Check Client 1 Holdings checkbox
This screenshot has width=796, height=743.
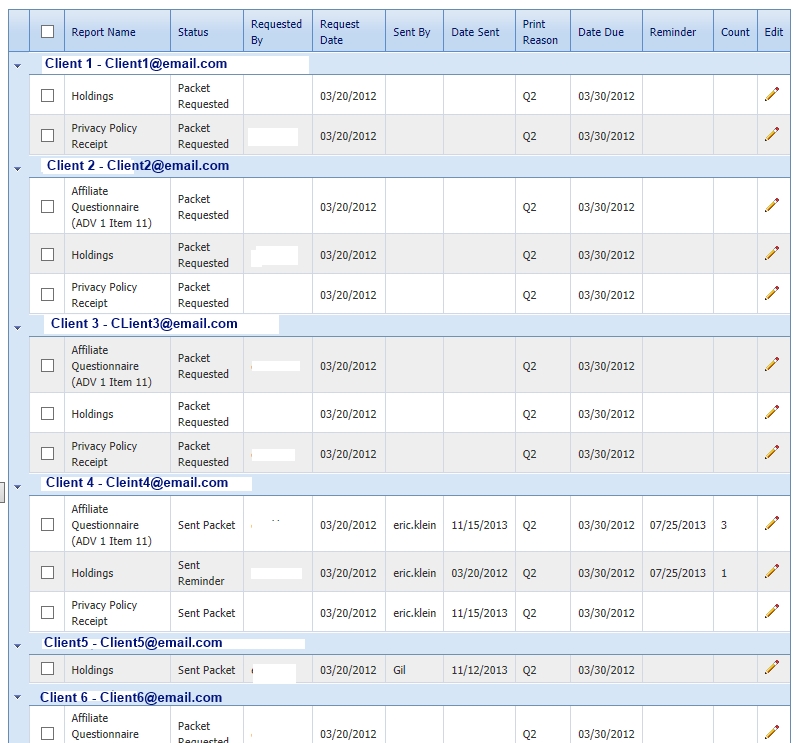point(47,95)
